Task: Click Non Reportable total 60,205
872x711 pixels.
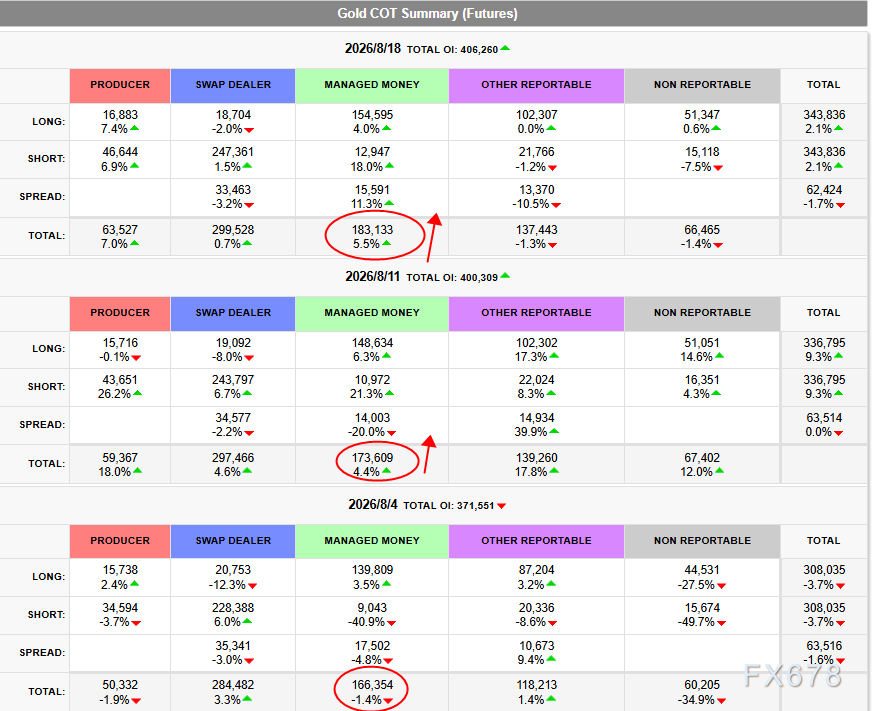Action: [702, 685]
